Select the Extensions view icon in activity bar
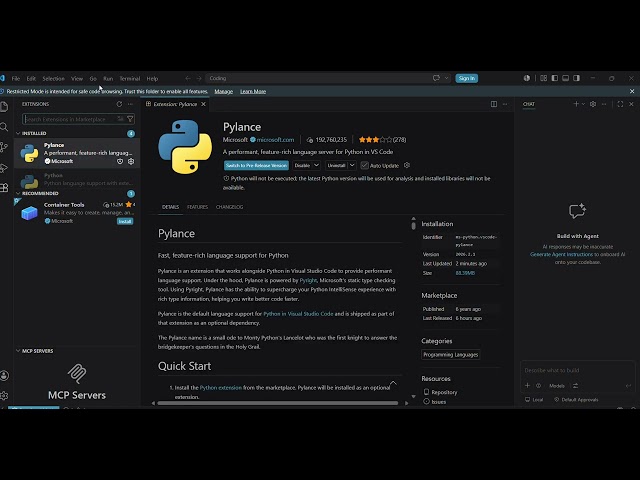Image resolution: width=640 pixels, height=480 pixels. (4, 188)
